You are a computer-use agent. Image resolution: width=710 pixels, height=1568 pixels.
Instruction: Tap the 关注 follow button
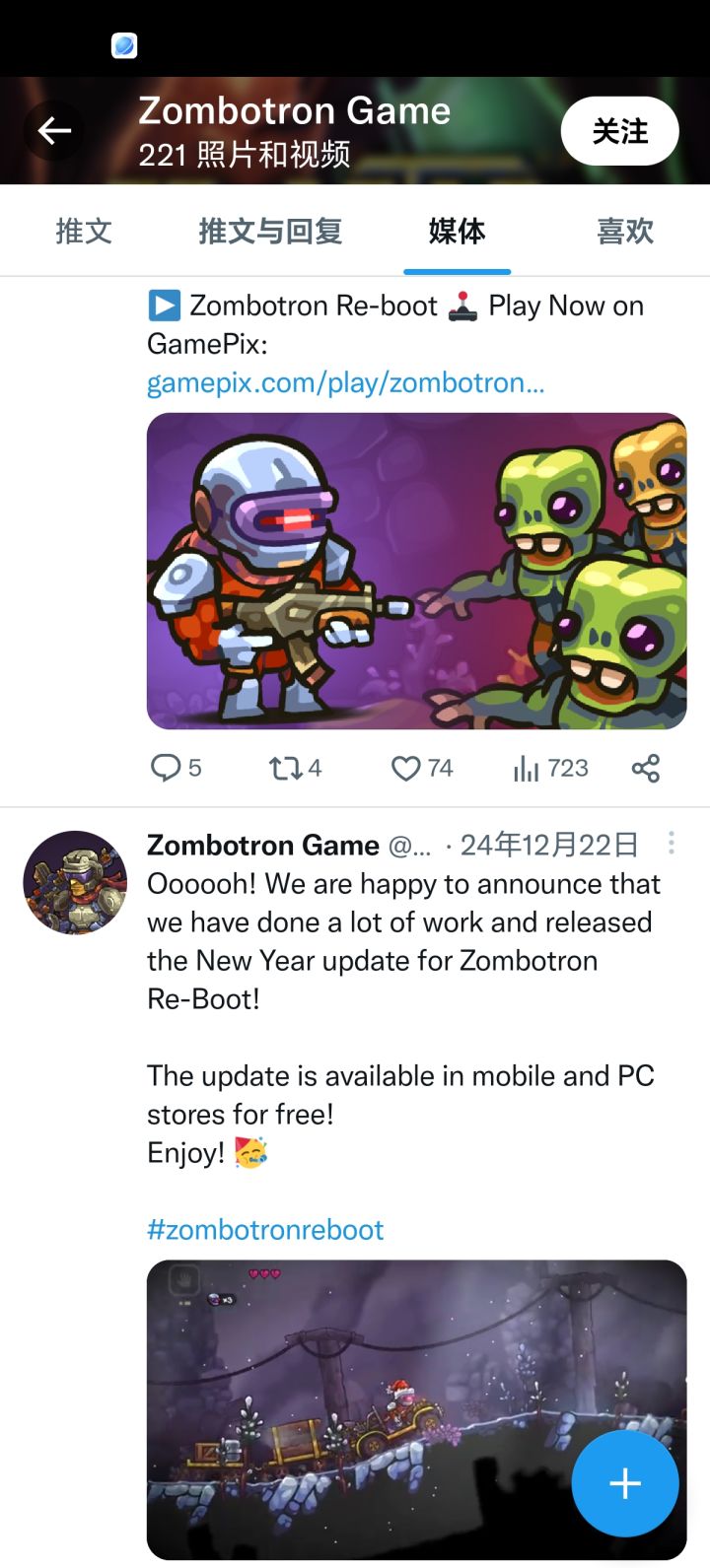[x=619, y=131]
